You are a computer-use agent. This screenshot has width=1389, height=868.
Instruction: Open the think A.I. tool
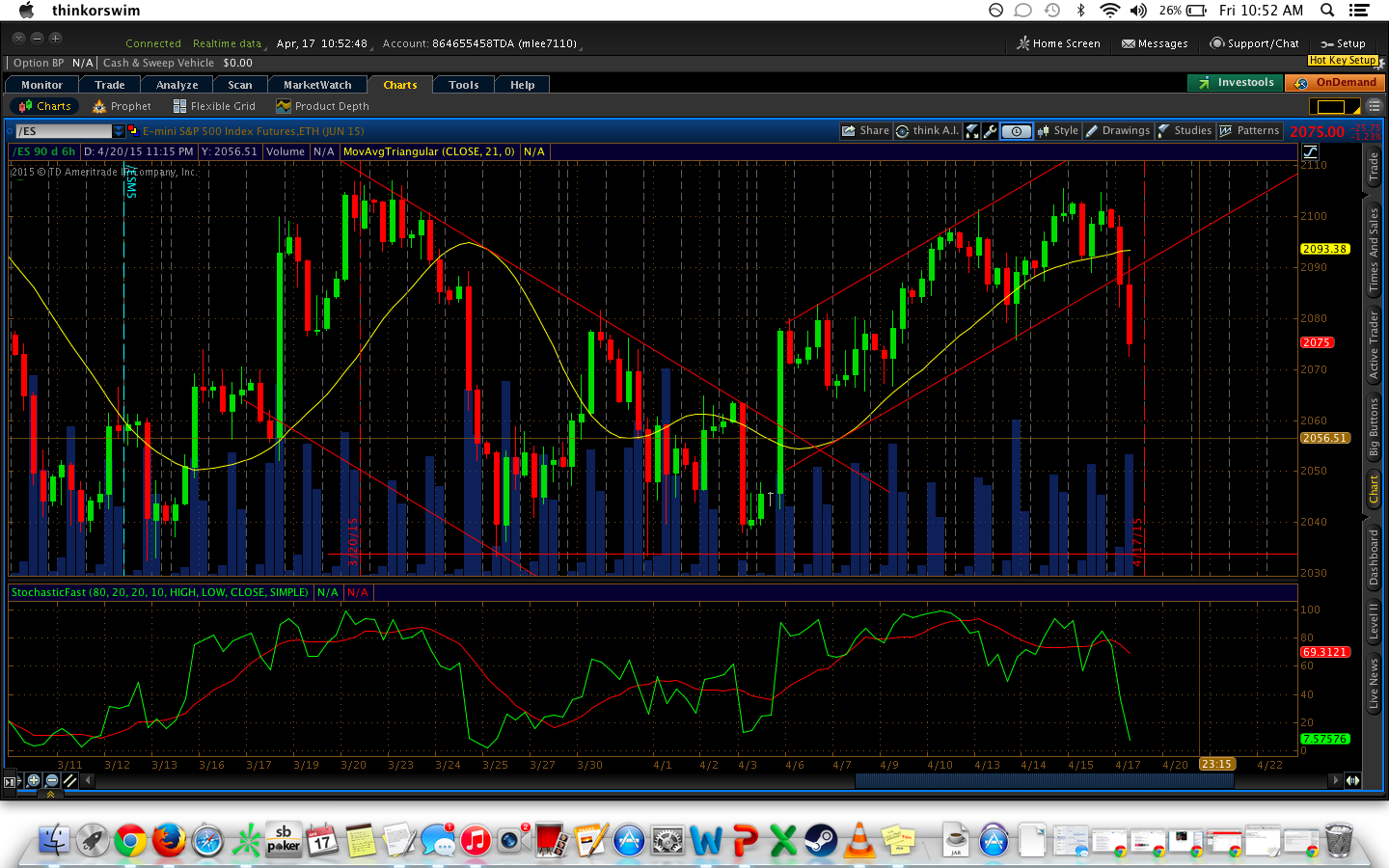(x=927, y=131)
